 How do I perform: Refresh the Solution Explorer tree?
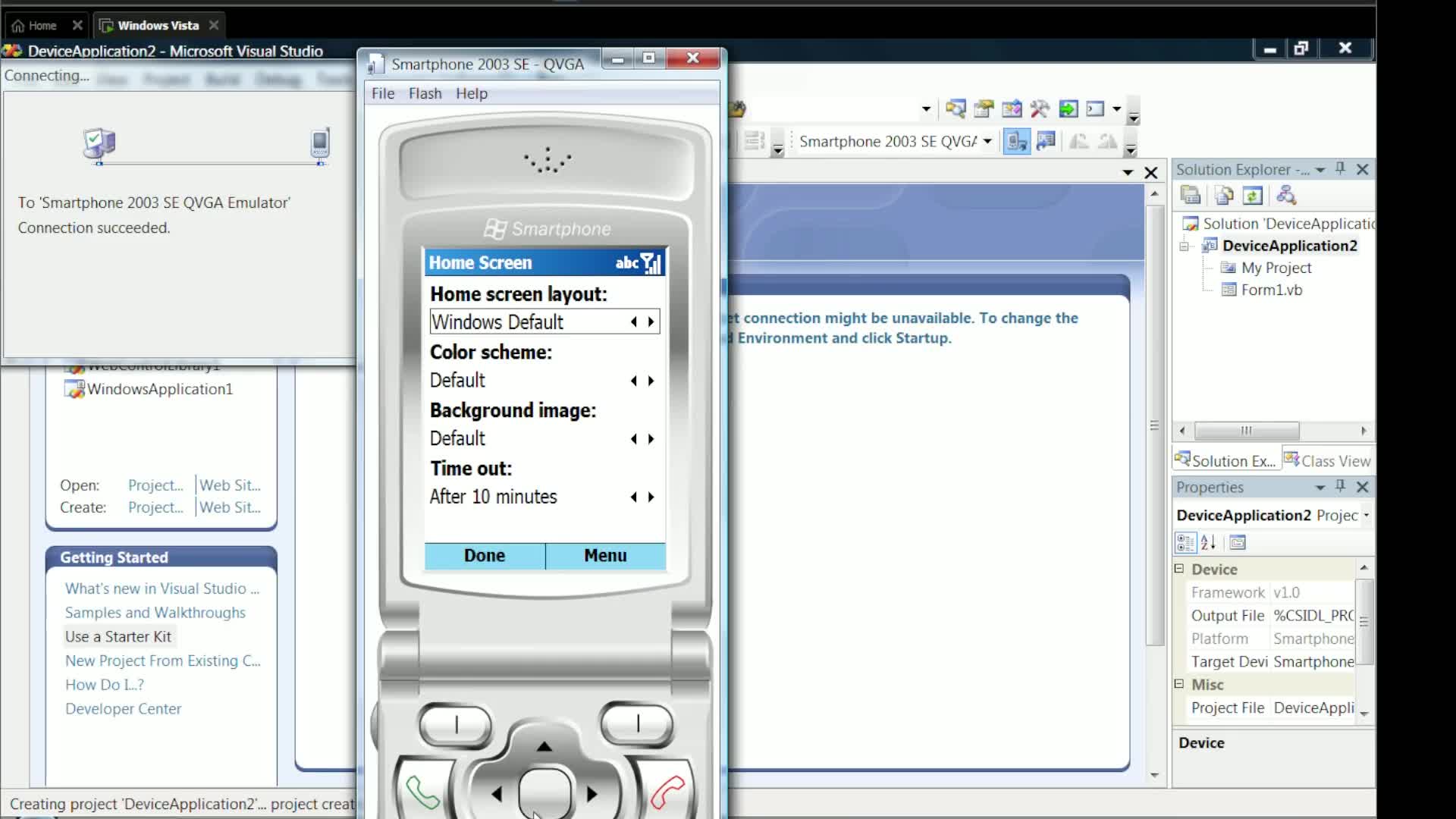[x=1253, y=196]
